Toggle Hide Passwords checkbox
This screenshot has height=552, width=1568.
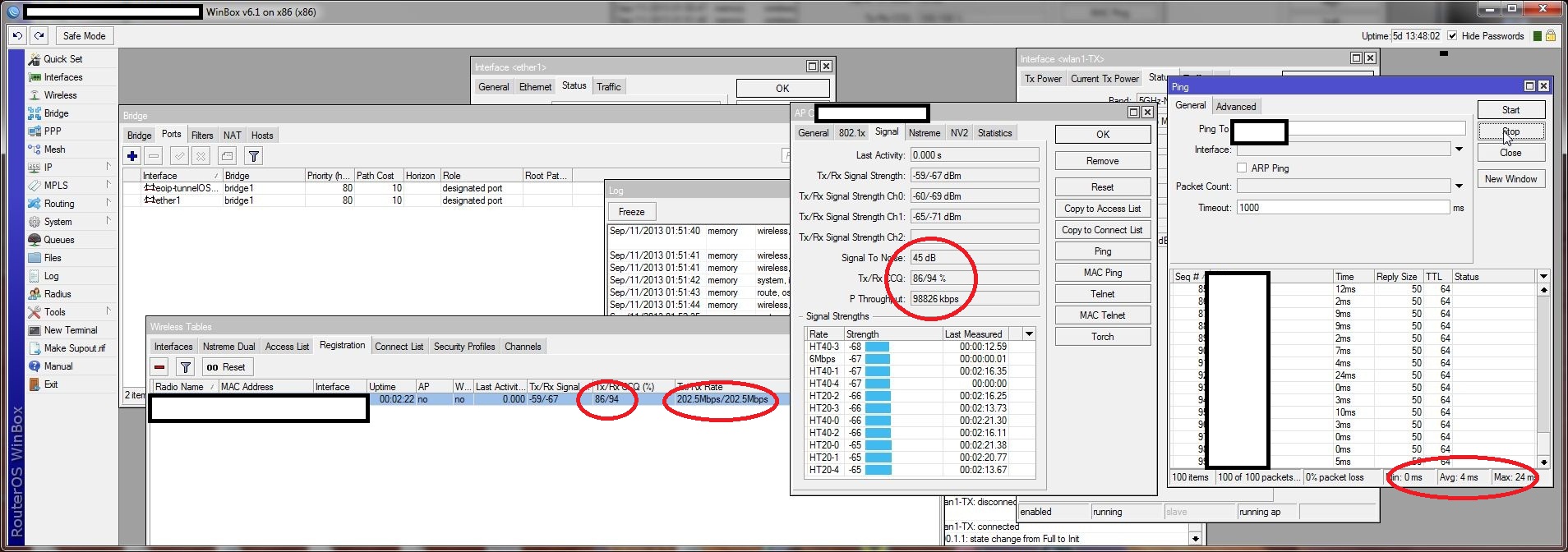[1452, 35]
